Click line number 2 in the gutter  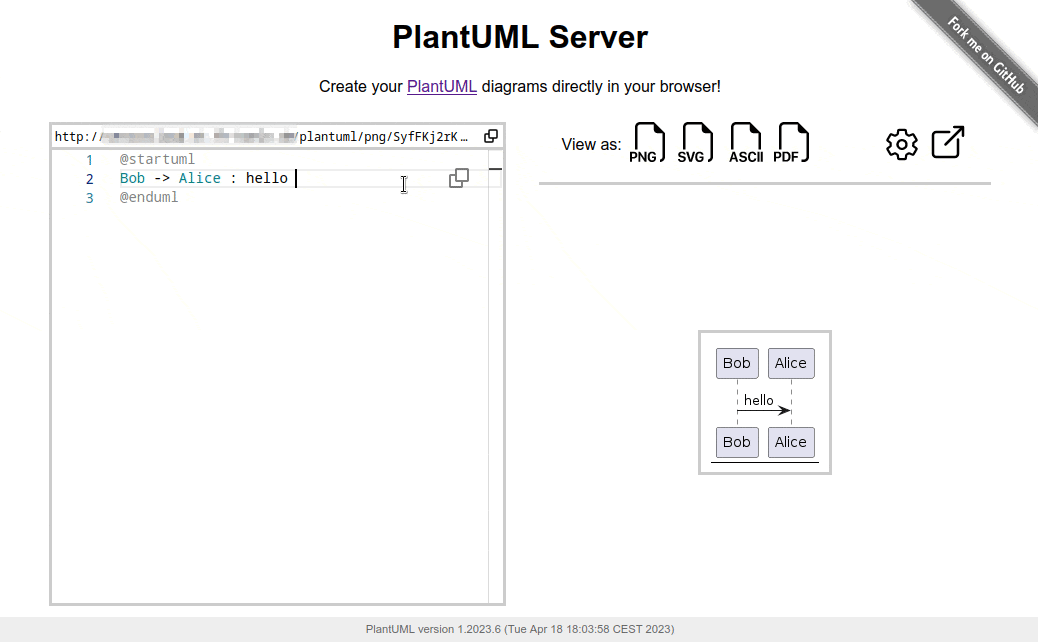pos(89,179)
